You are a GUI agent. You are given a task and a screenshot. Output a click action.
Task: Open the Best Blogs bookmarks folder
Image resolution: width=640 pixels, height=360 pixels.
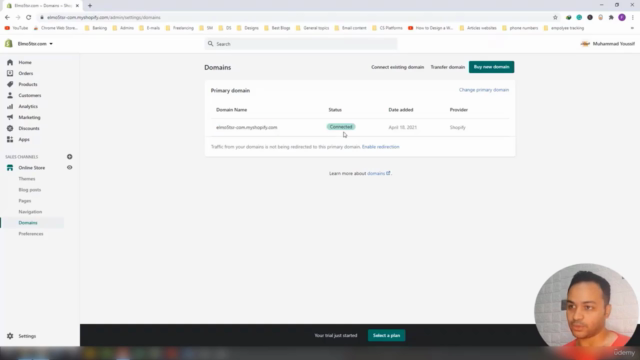(277, 28)
